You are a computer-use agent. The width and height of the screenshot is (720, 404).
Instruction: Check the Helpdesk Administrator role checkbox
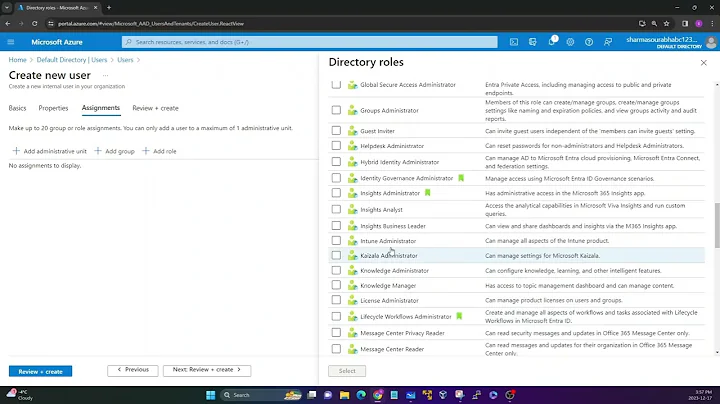pos(336,146)
